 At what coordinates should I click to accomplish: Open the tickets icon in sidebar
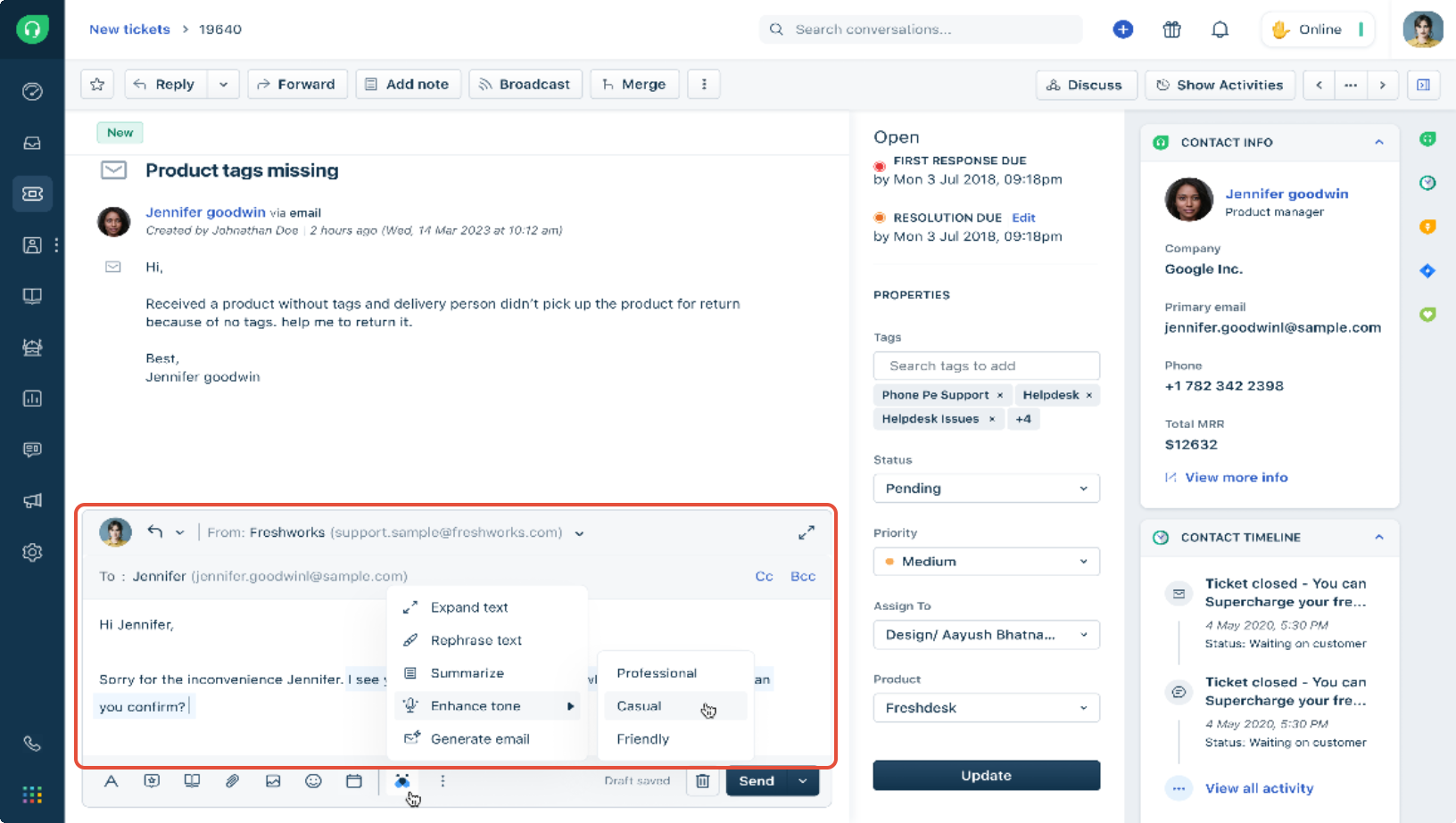(32, 193)
